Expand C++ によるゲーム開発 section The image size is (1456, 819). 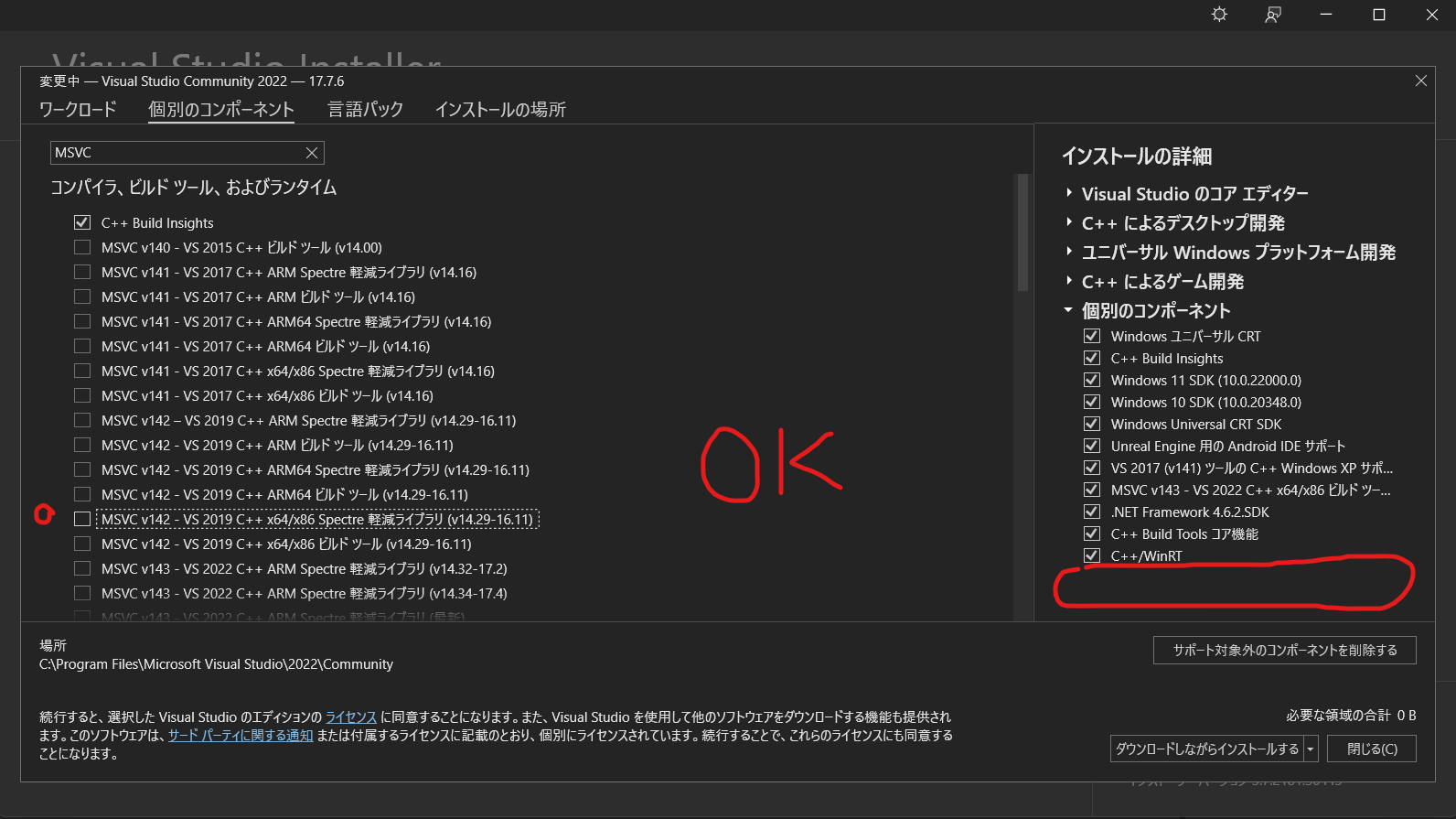[x=1068, y=281]
